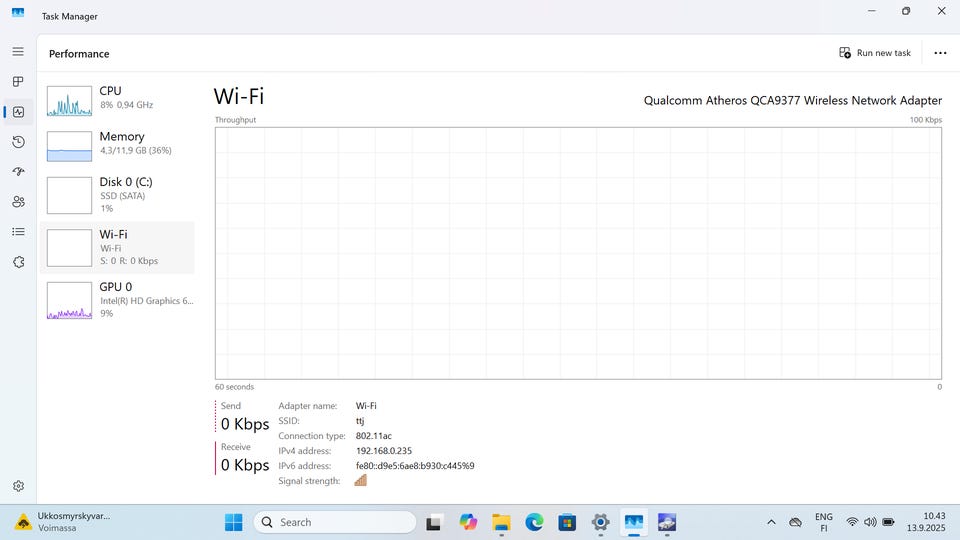Select Disk 0 (C:) item
Image resolution: width=960 pixels, height=540 pixels.
(x=118, y=195)
